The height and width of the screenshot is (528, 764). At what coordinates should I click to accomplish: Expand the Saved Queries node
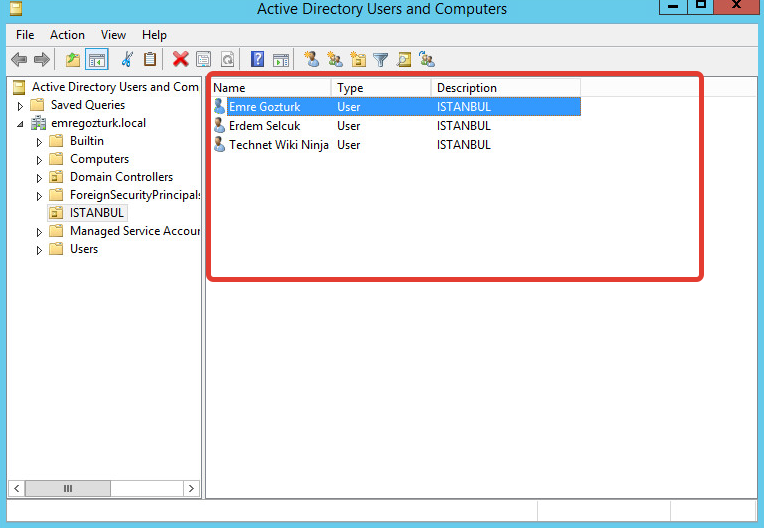20,106
